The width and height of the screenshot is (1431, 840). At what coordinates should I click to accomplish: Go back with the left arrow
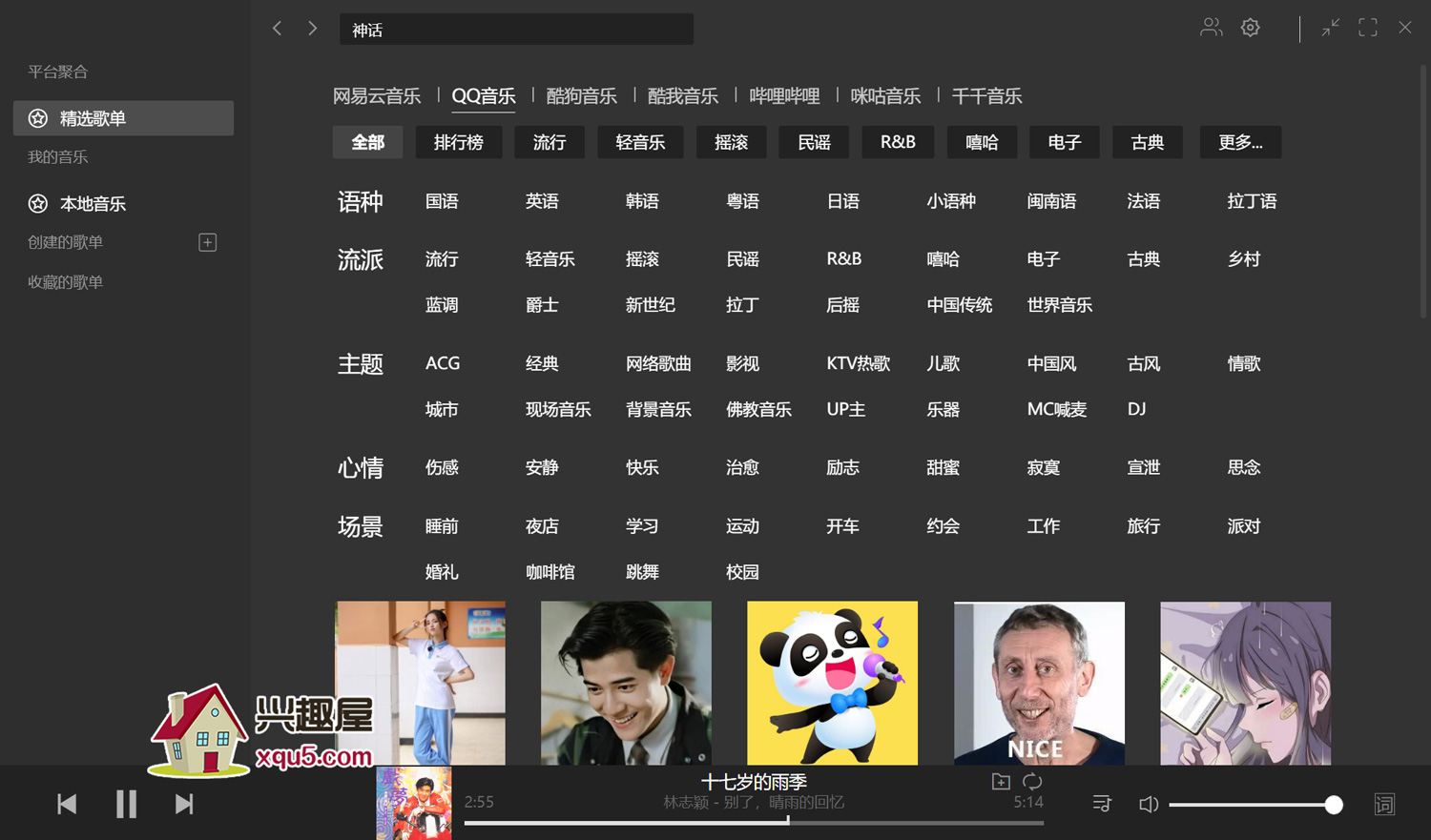pos(278,29)
